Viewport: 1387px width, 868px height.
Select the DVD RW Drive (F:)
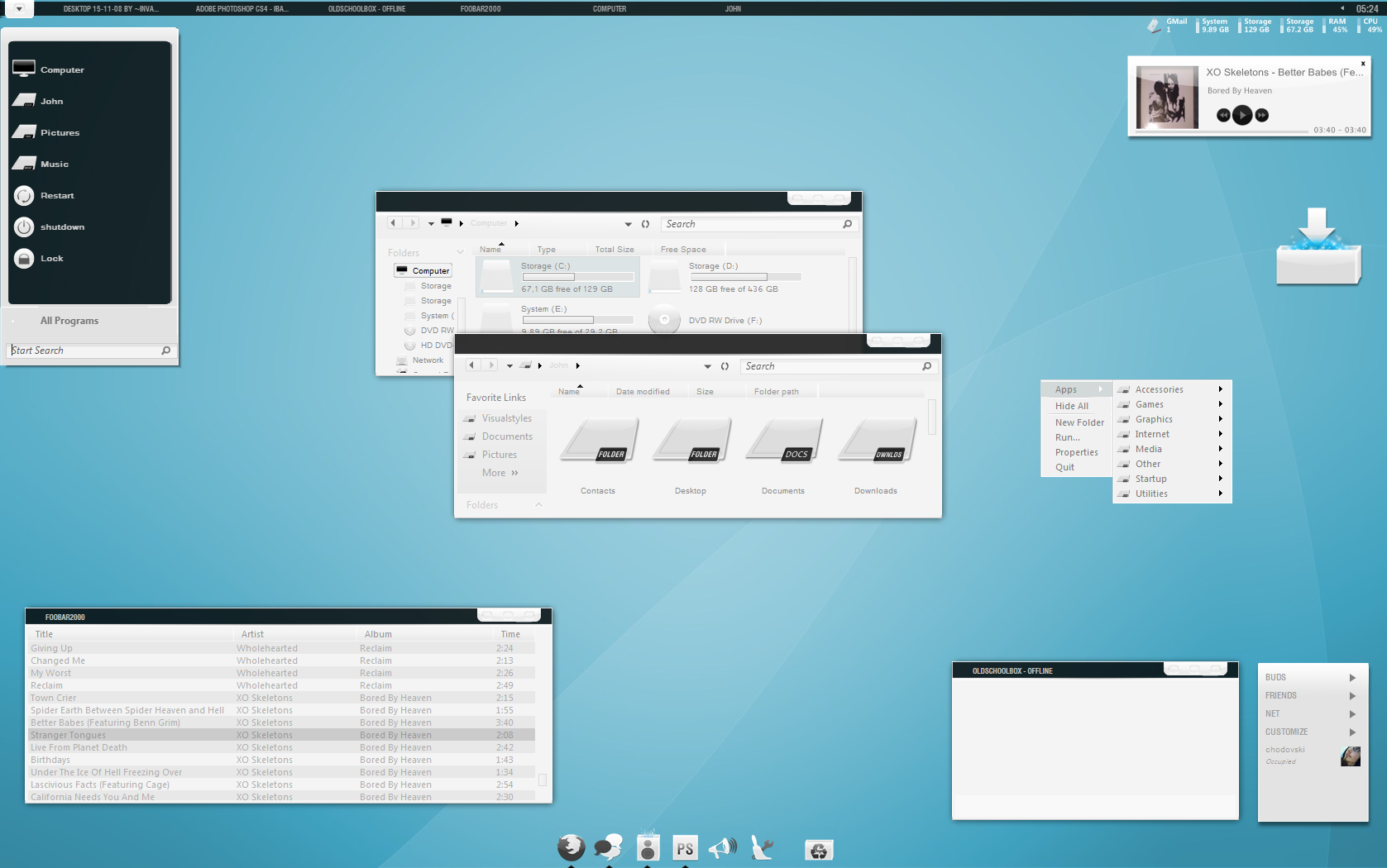point(706,320)
